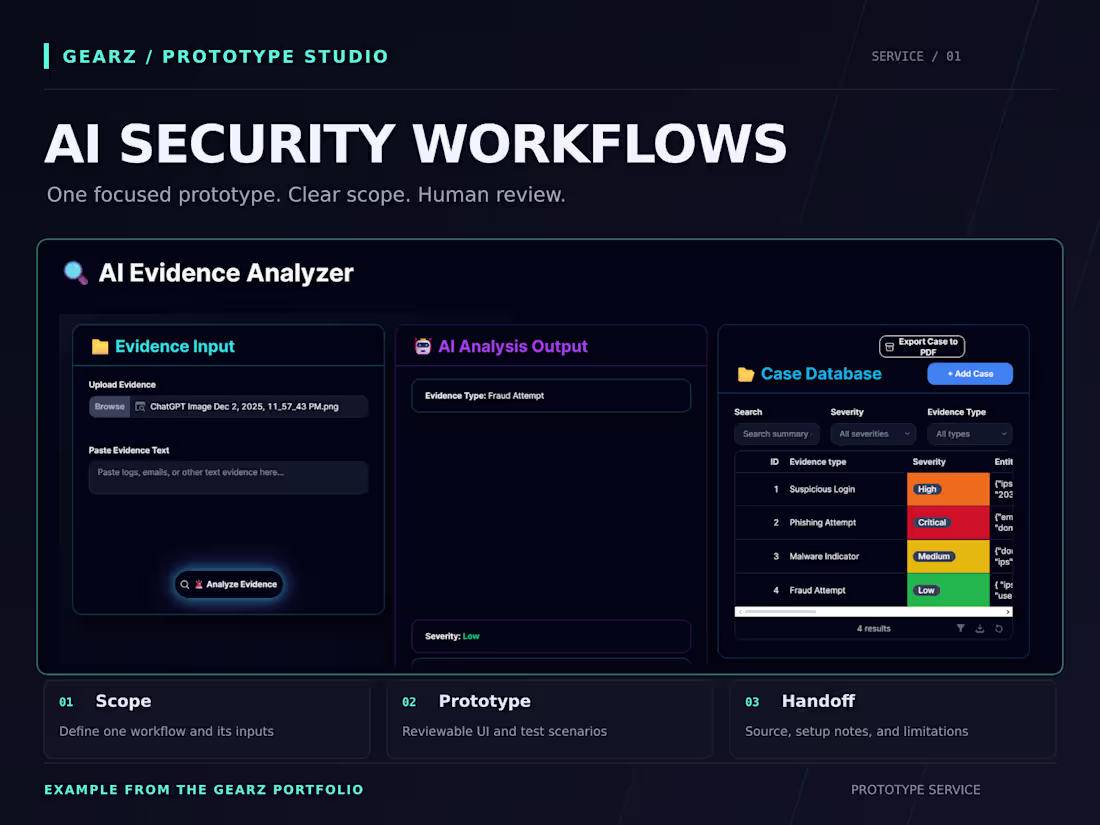Image resolution: width=1100 pixels, height=825 pixels.
Task: Click the Evidence Input folder icon
Action: [x=100, y=347]
